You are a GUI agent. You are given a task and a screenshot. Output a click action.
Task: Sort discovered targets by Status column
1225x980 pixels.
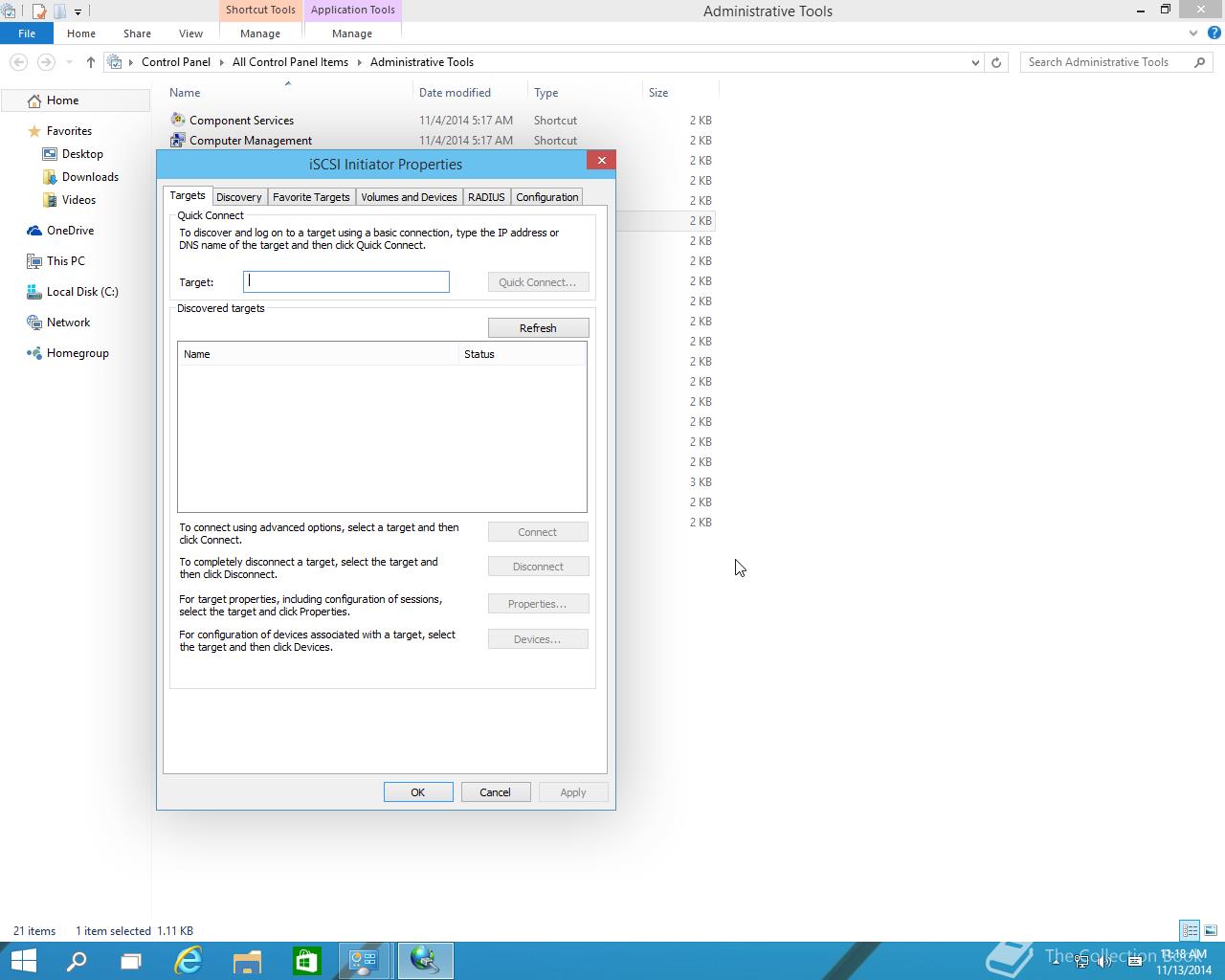tap(523, 354)
